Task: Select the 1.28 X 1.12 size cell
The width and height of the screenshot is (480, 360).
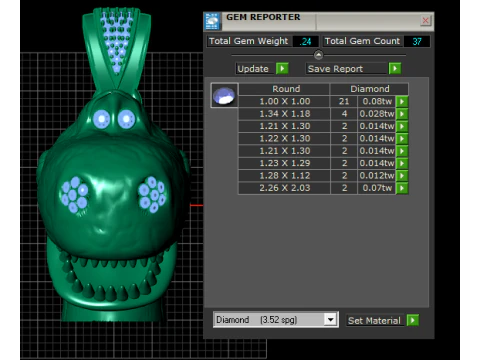Action: coord(284,175)
